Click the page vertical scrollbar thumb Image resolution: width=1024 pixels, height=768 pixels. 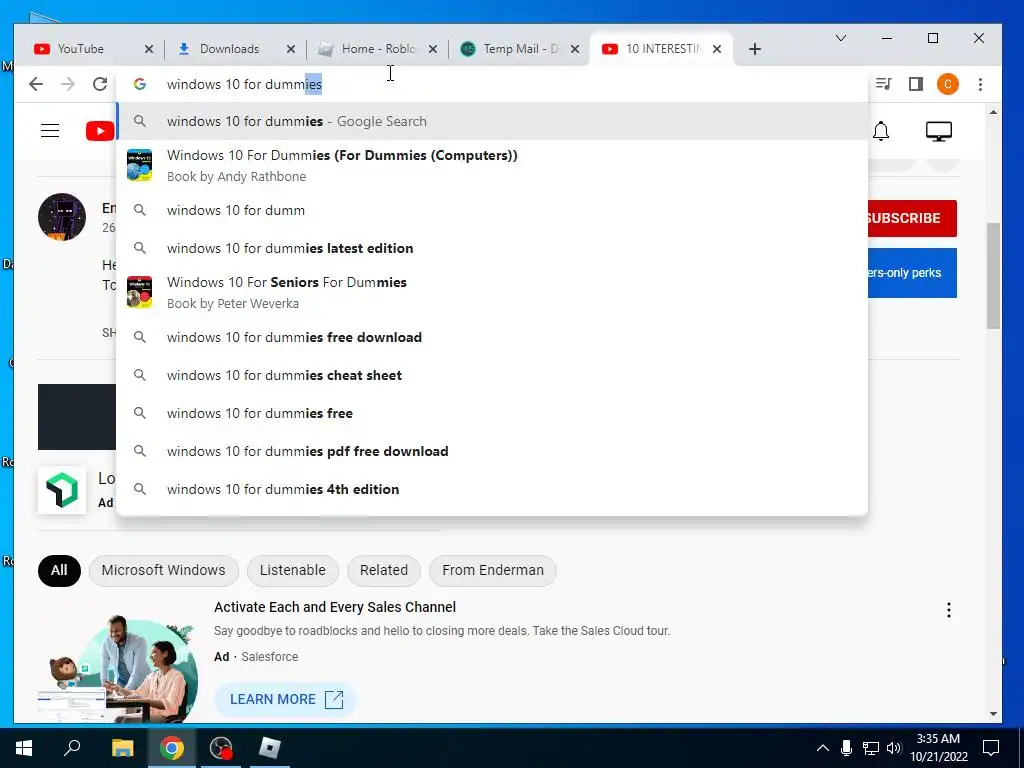[993, 276]
